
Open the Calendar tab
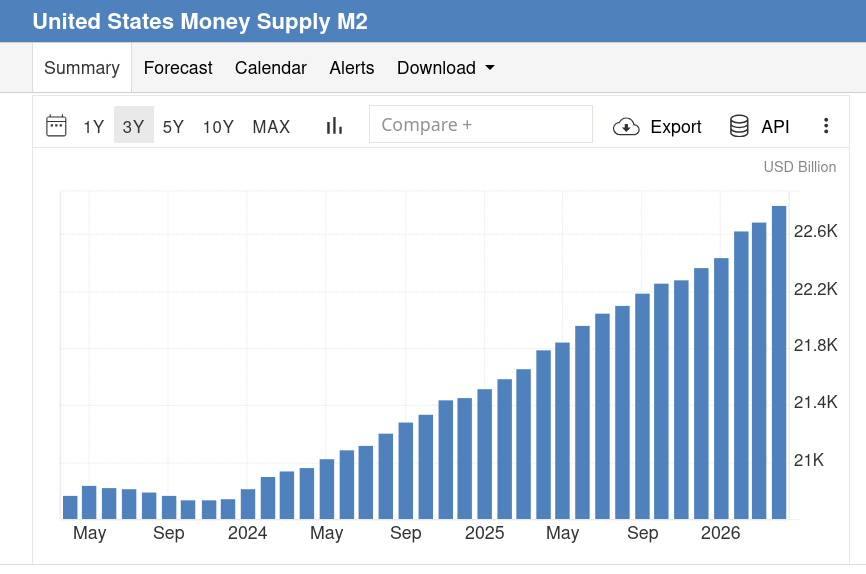271,67
